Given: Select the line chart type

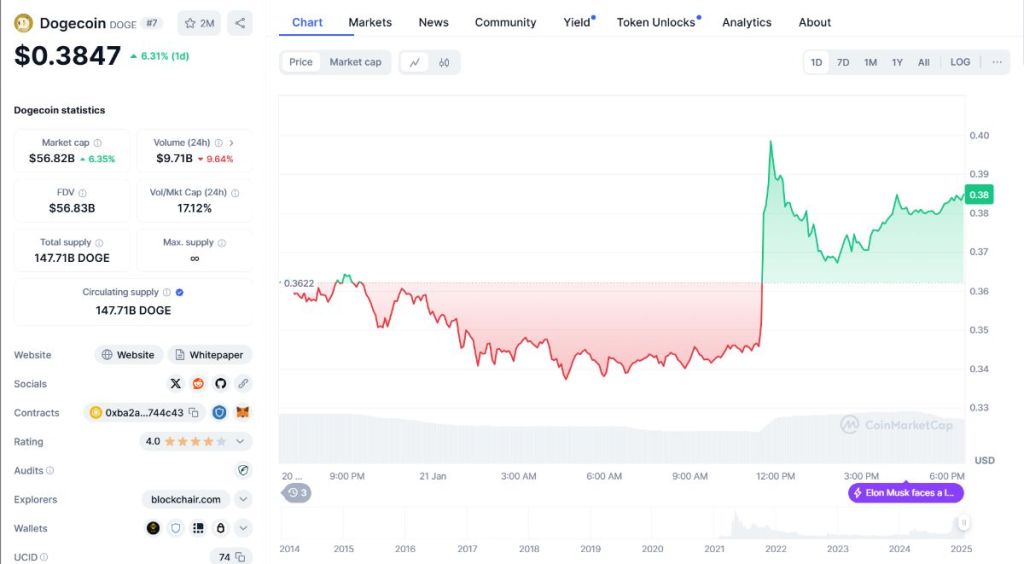Looking at the screenshot, I should [x=415, y=63].
